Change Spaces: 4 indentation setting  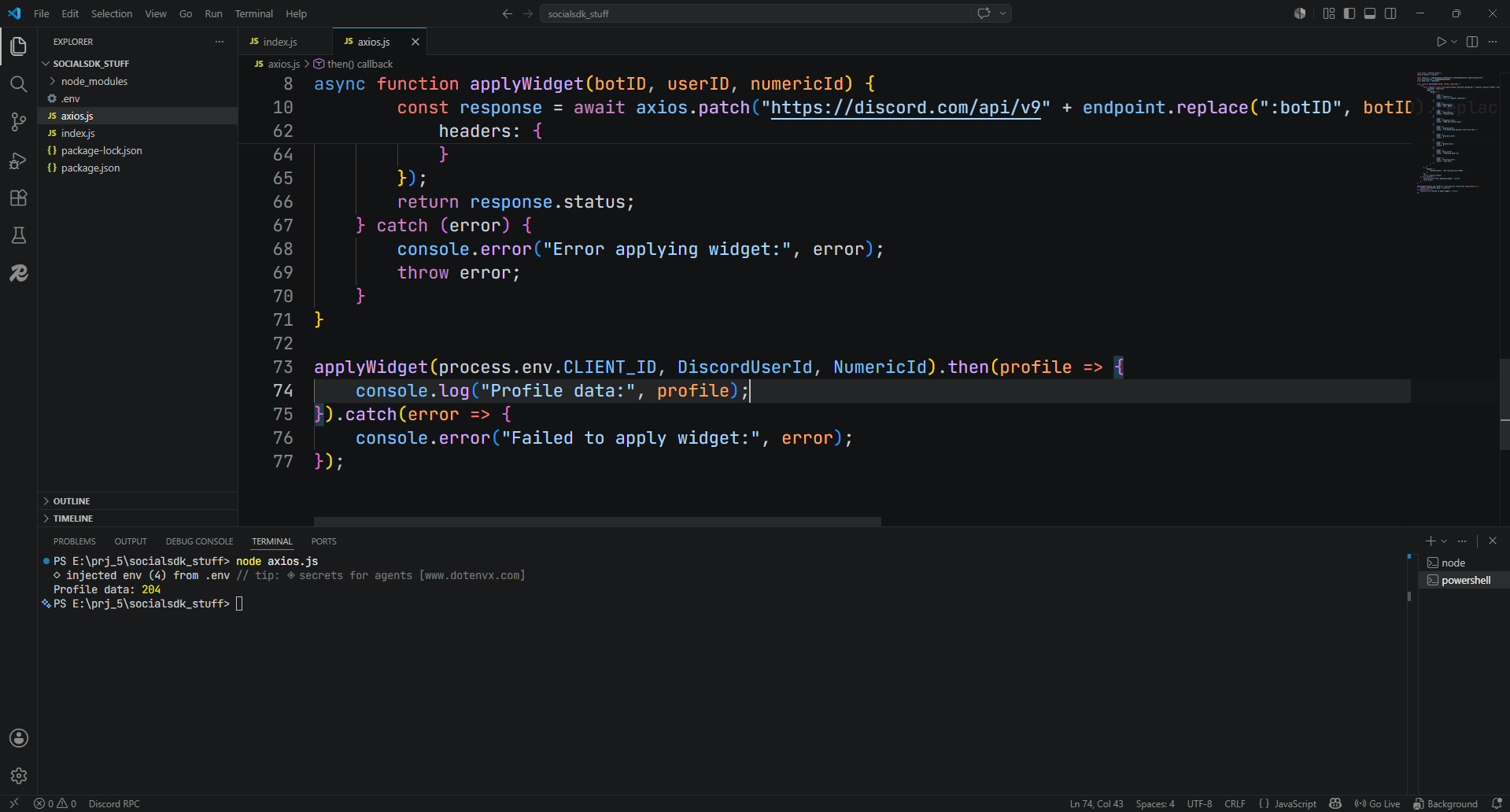click(1155, 803)
